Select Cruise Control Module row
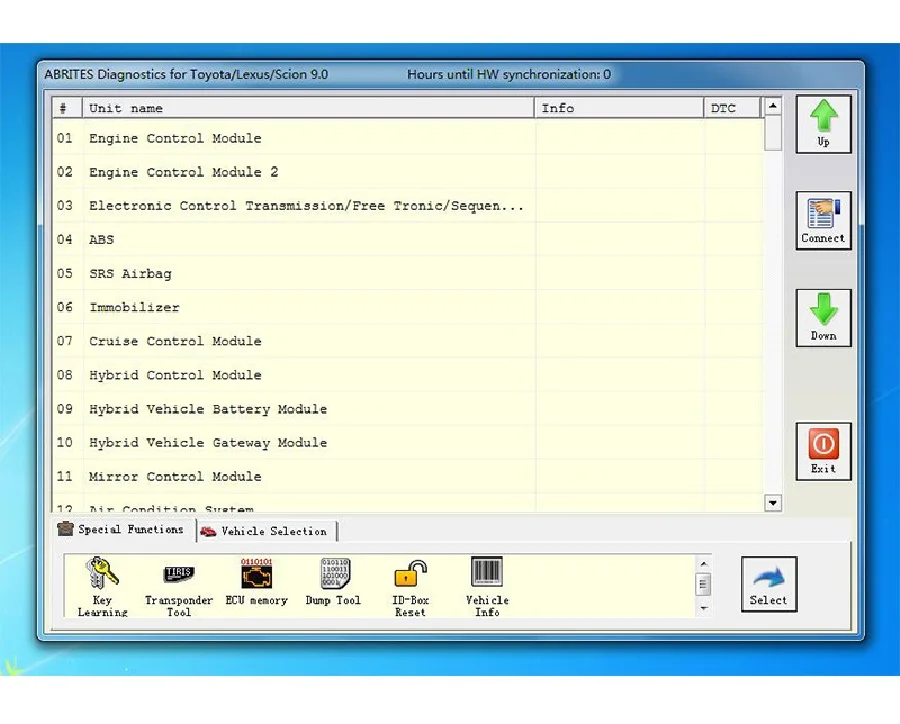 point(408,341)
